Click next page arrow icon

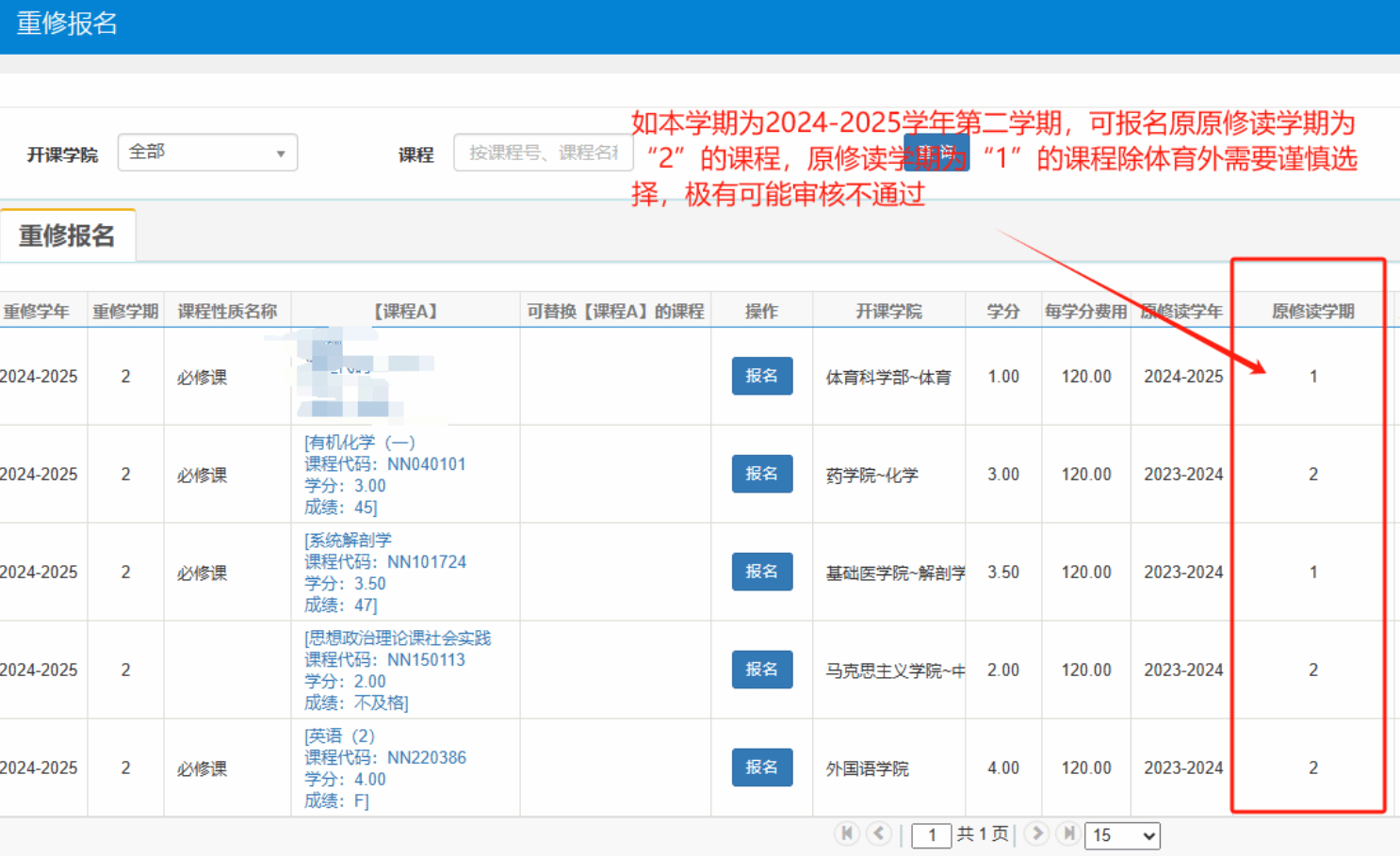1036,833
